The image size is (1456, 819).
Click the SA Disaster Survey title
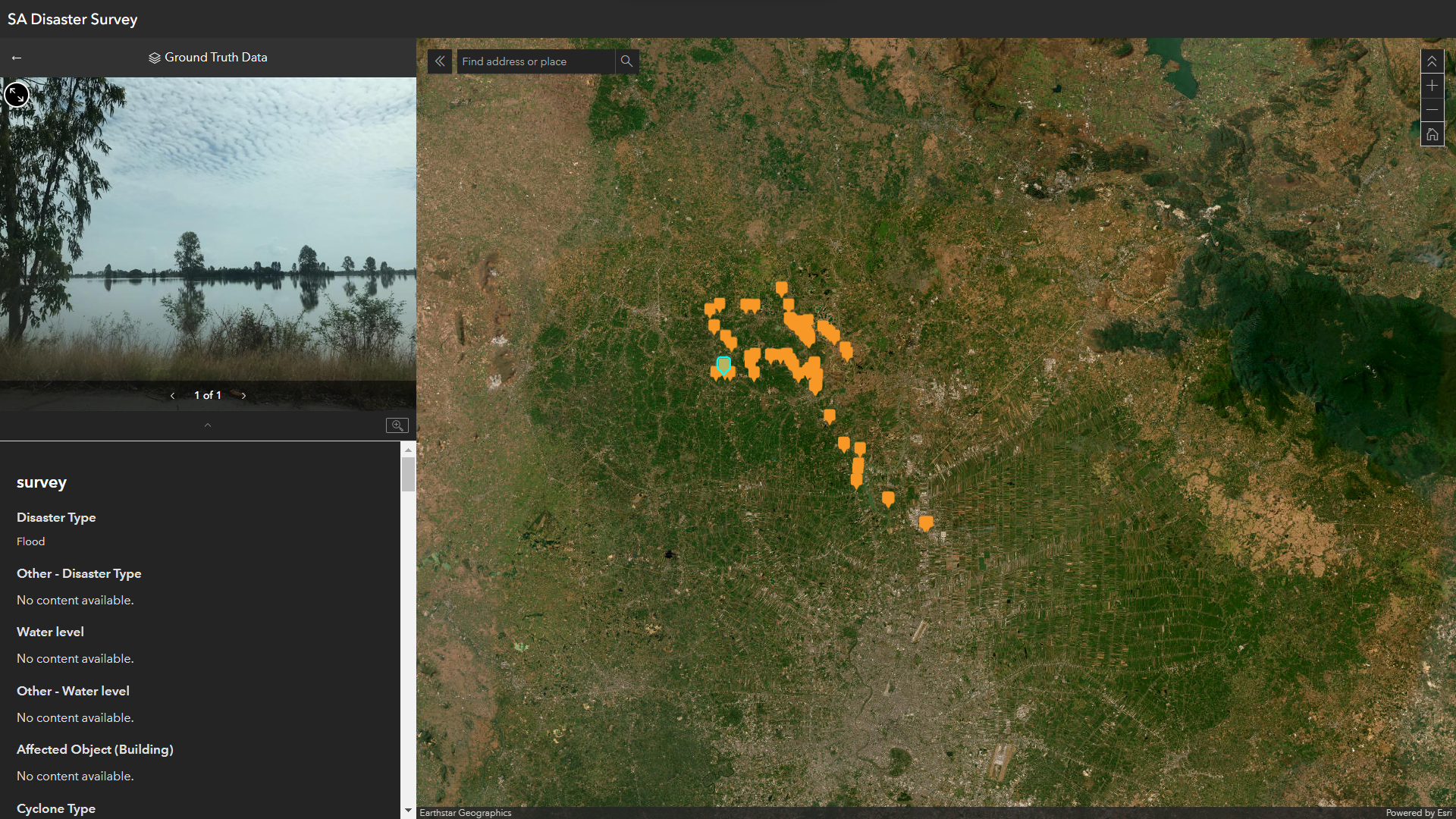(73, 19)
